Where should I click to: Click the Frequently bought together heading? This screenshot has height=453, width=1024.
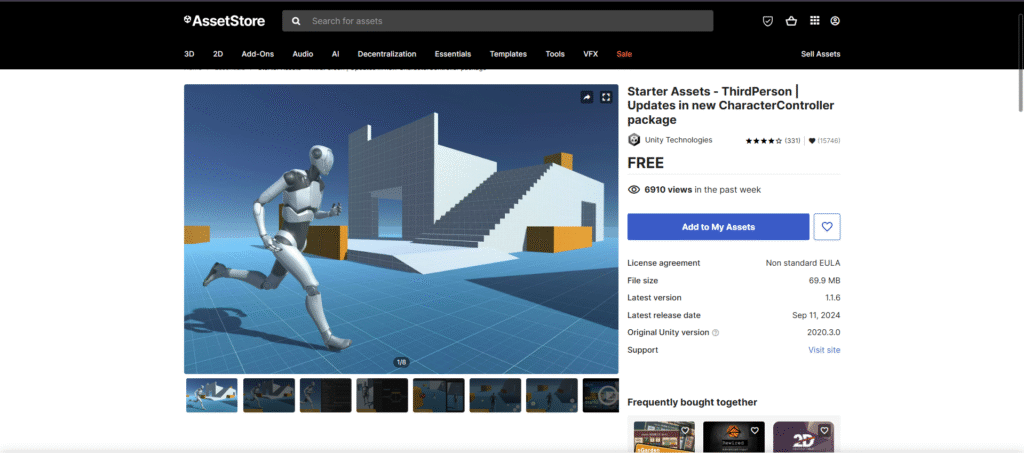(692, 402)
